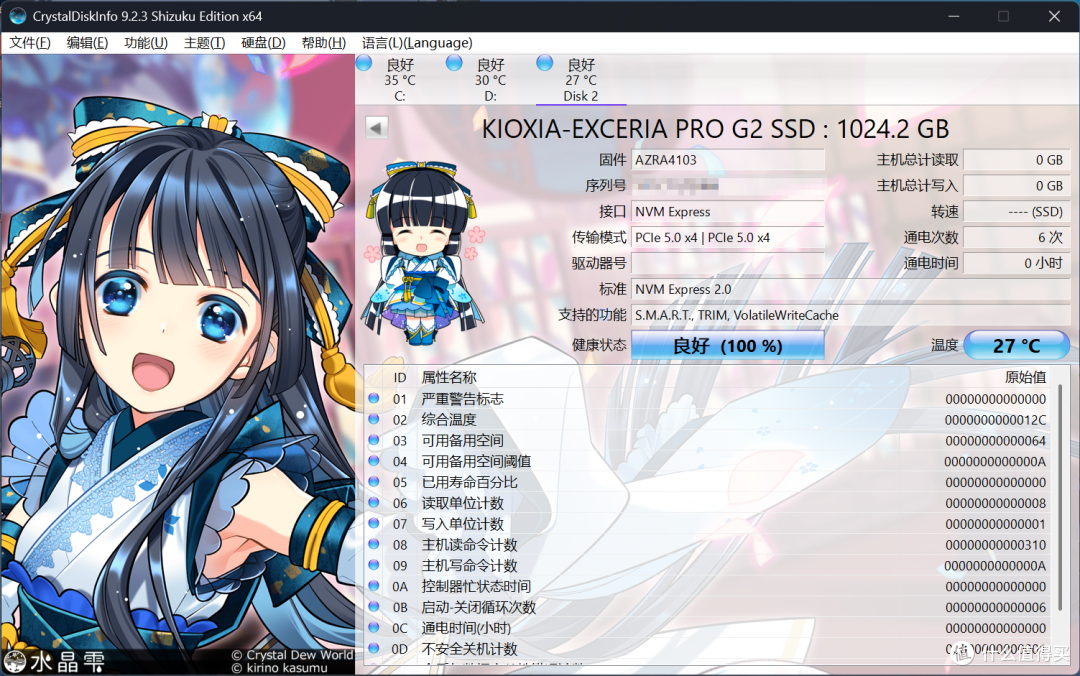The height and width of the screenshot is (676, 1080).
Task: Open the 主题(T) theme menu
Action: pos(203,43)
